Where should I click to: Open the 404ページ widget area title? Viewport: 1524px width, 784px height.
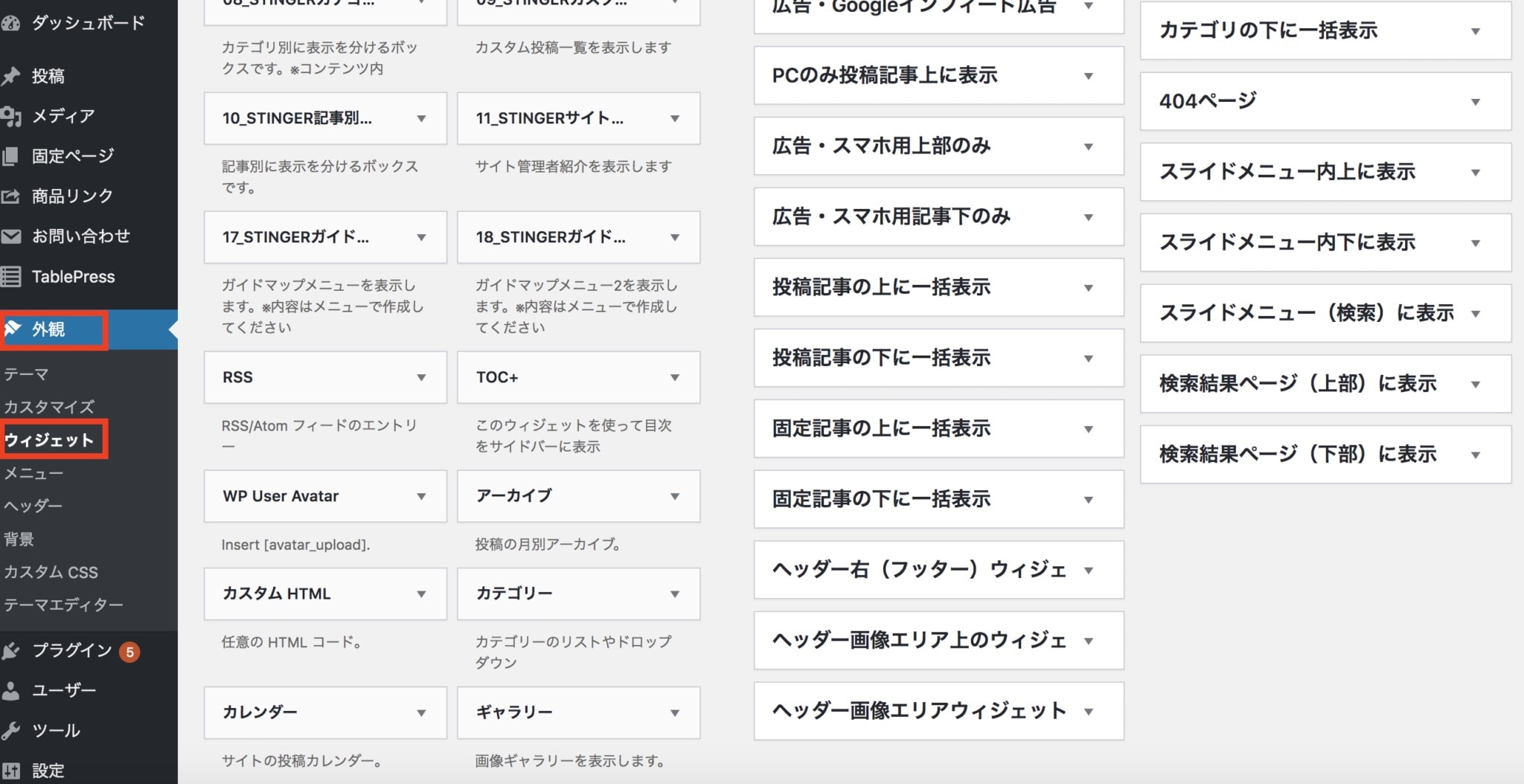(1208, 101)
